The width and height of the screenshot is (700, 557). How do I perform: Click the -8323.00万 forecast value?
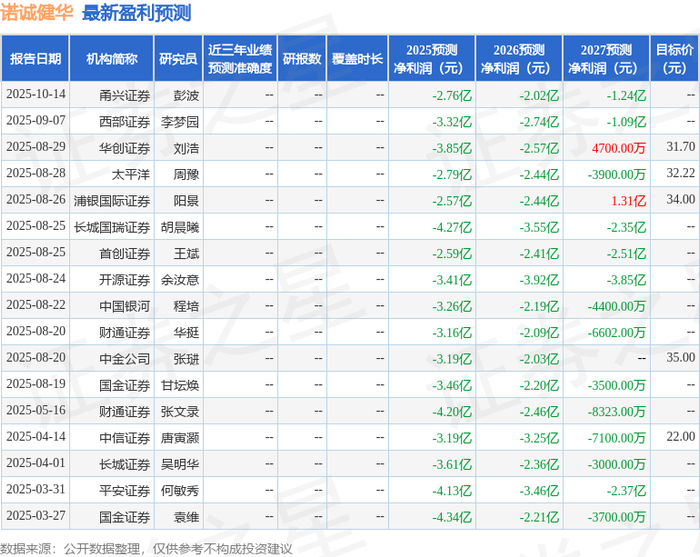617,411
